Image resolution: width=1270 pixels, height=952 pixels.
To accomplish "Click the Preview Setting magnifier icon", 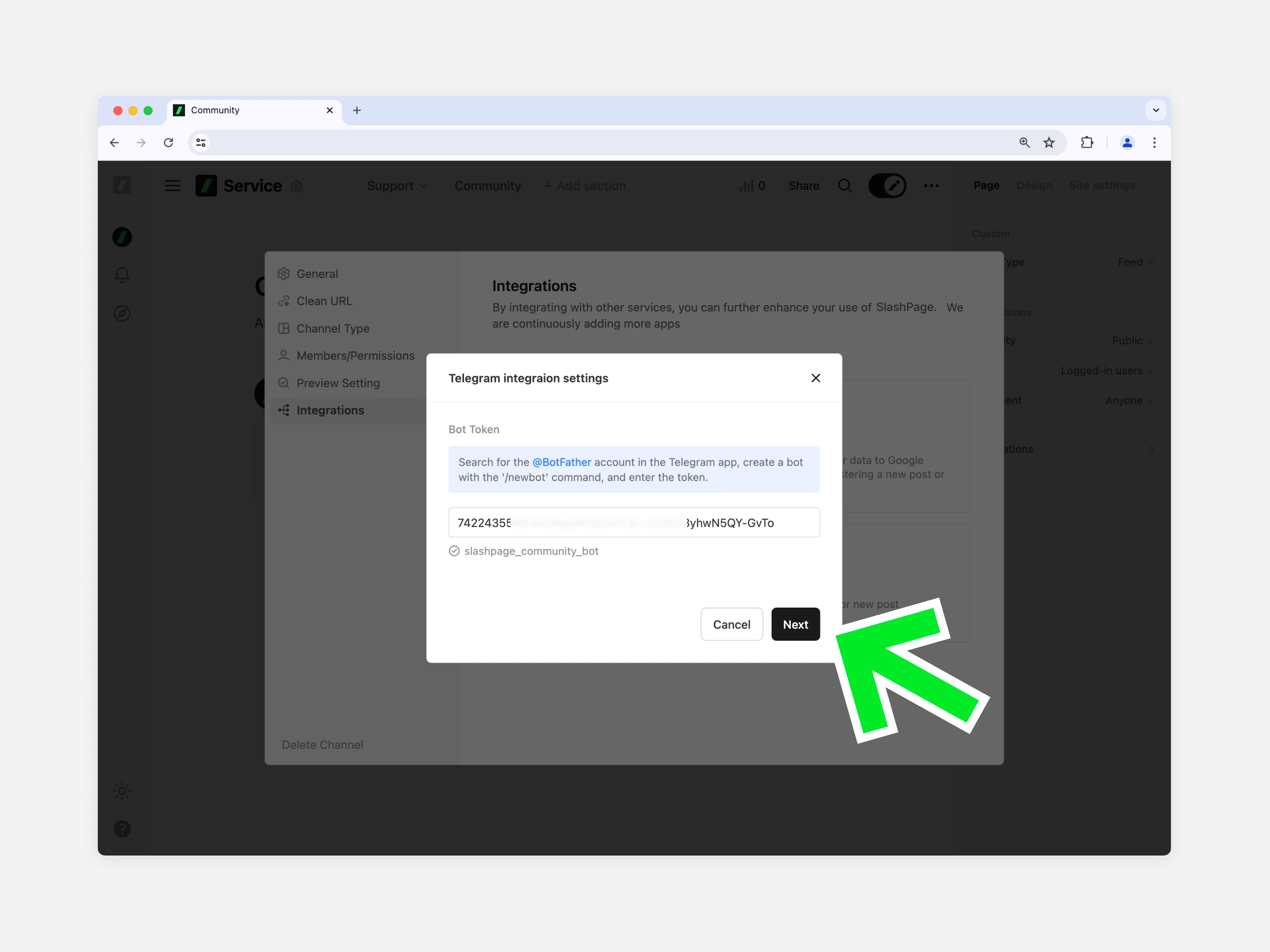I will click(284, 383).
